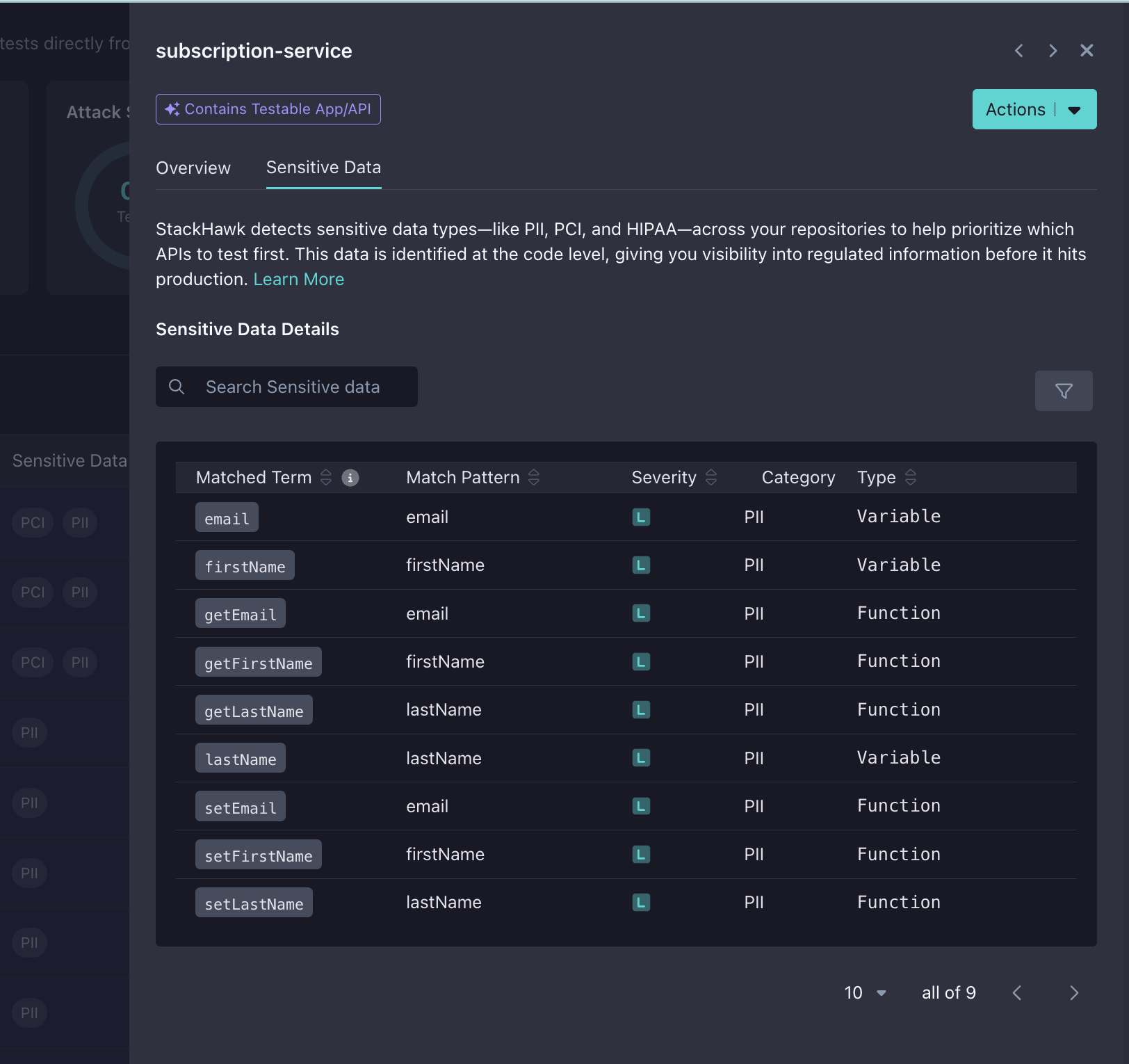
Task: Click Function type in the setLastName row
Action: (899, 903)
